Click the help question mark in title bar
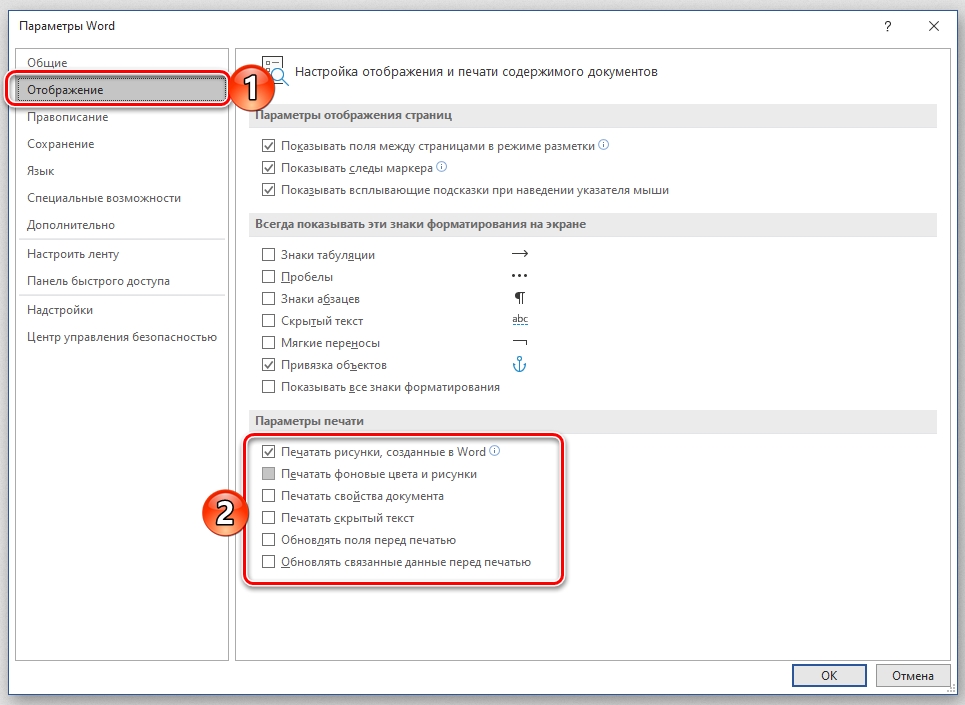This screenshot has height=705, width=965. (x=887, y=26)
